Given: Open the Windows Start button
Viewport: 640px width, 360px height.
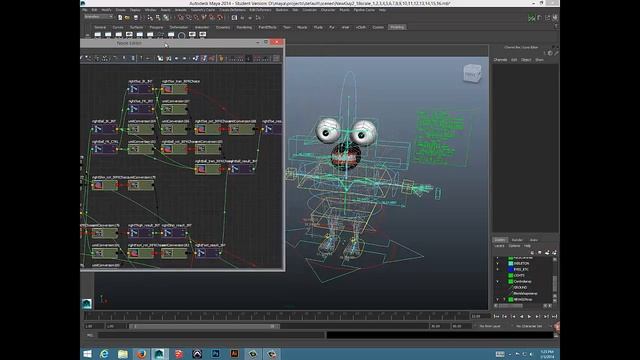Looking at the screenshot, I should 87,354.
